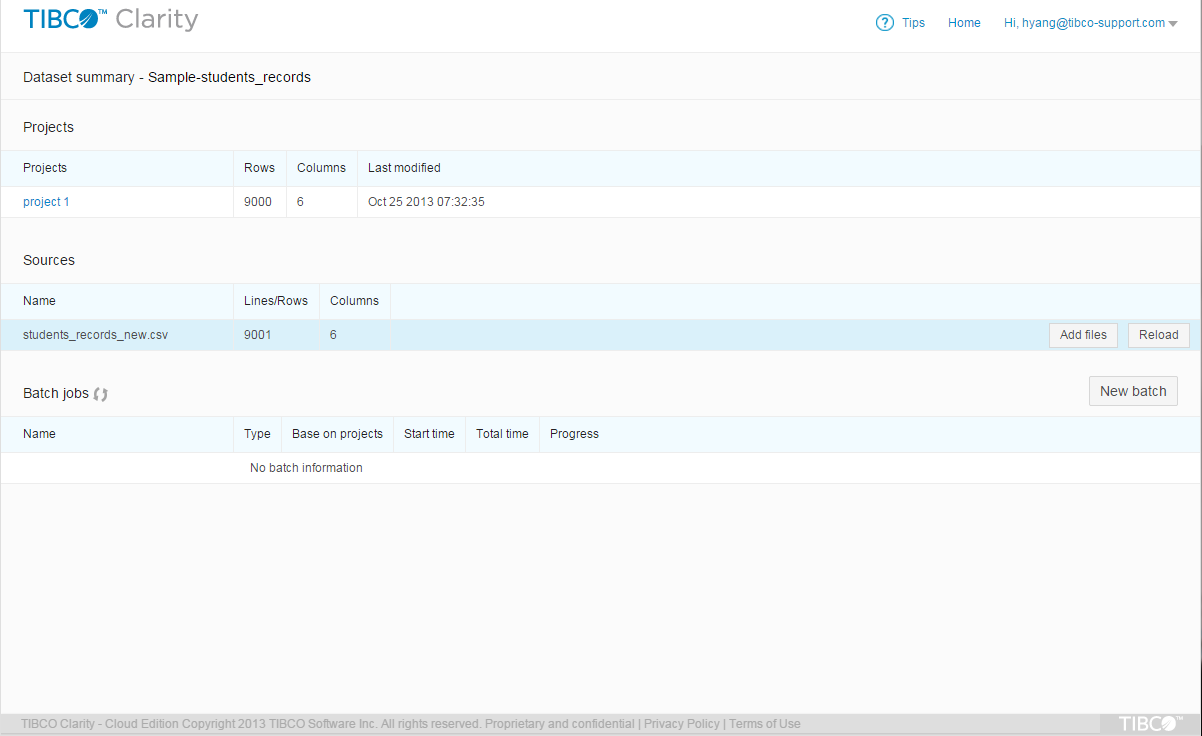This screenshot has height=736, width=1202.
Task: Click the Columns header in Sources table
Action: (354, 301)
